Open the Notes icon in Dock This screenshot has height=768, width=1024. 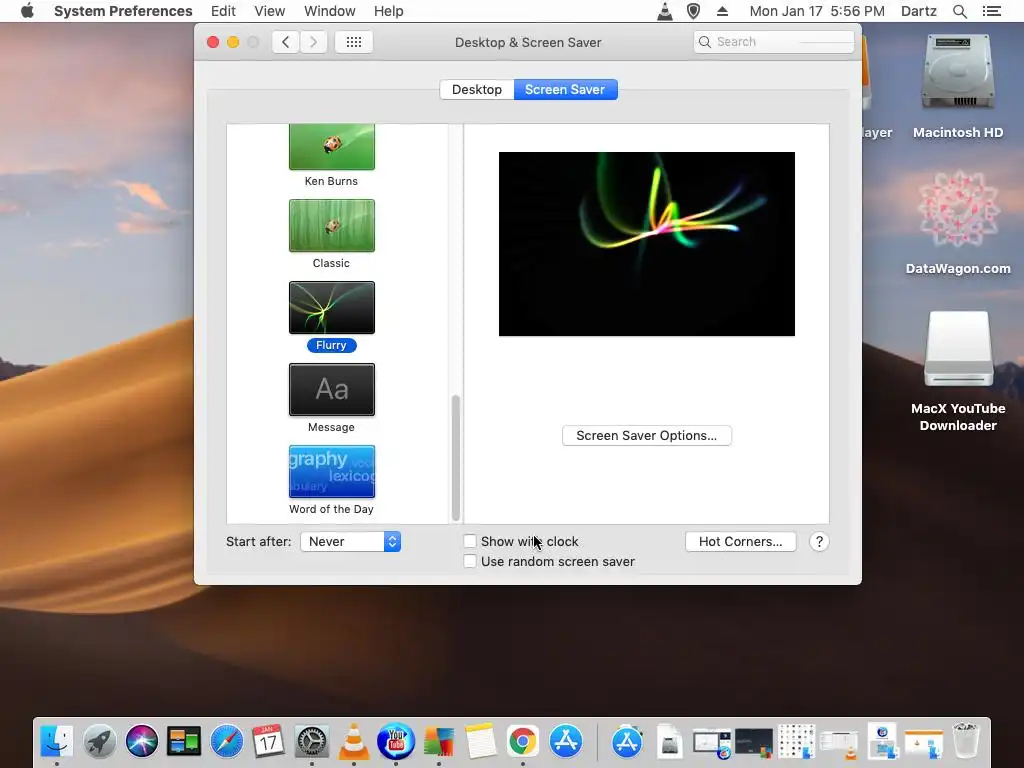pyautogui.click(x=481, y=741)
